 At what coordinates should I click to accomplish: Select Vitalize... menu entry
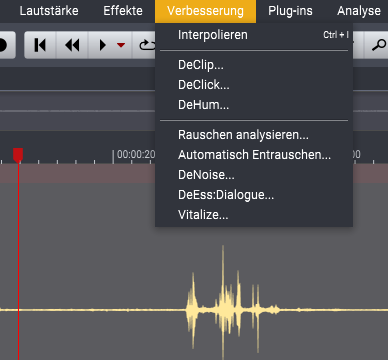coord(254,215)
